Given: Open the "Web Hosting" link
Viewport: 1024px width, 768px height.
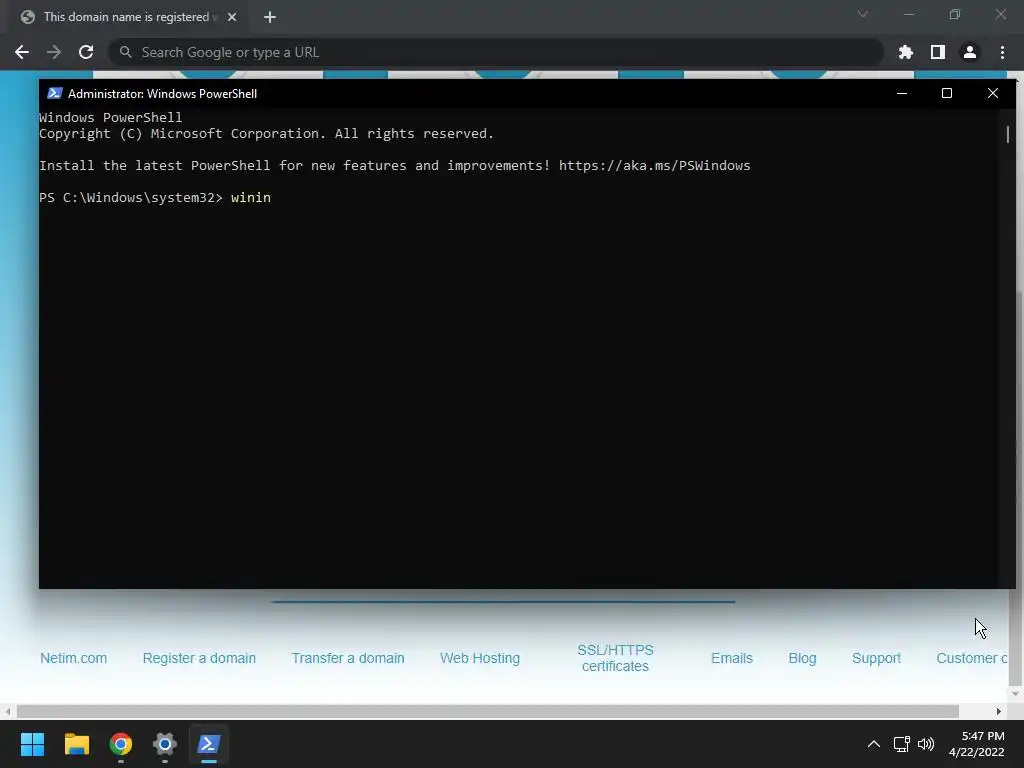Looking at the screenshot, I should pyautogui.click(x=480, y=658).
